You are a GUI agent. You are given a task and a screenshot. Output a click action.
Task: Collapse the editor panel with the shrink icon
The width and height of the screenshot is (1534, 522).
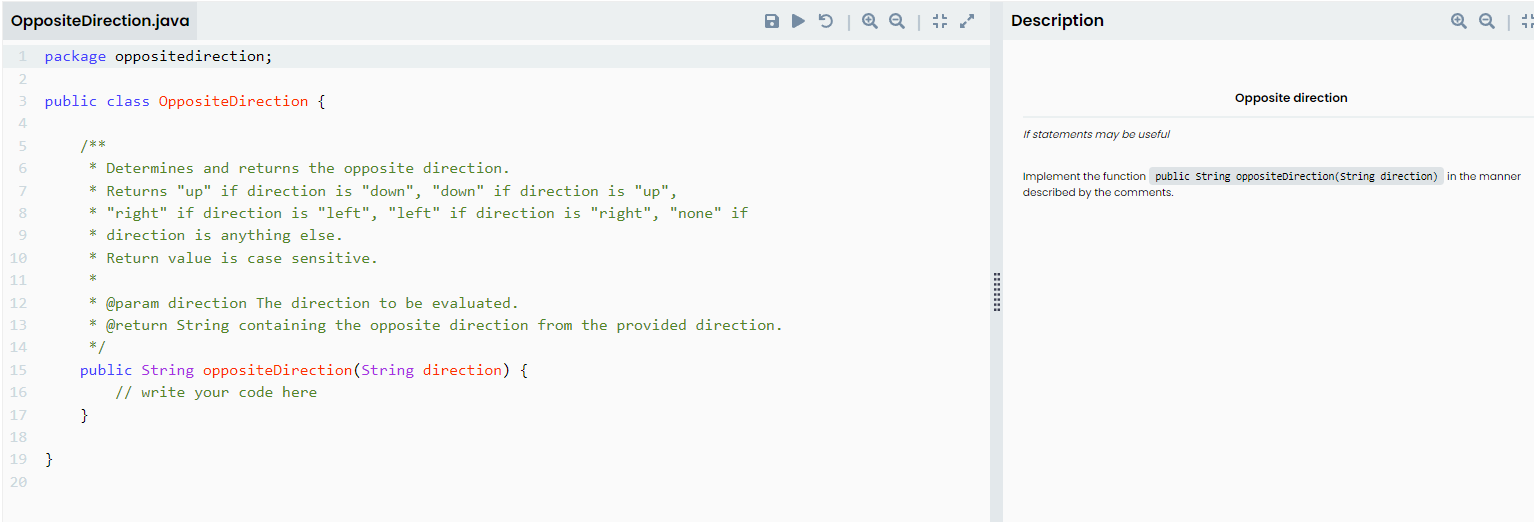939,21
